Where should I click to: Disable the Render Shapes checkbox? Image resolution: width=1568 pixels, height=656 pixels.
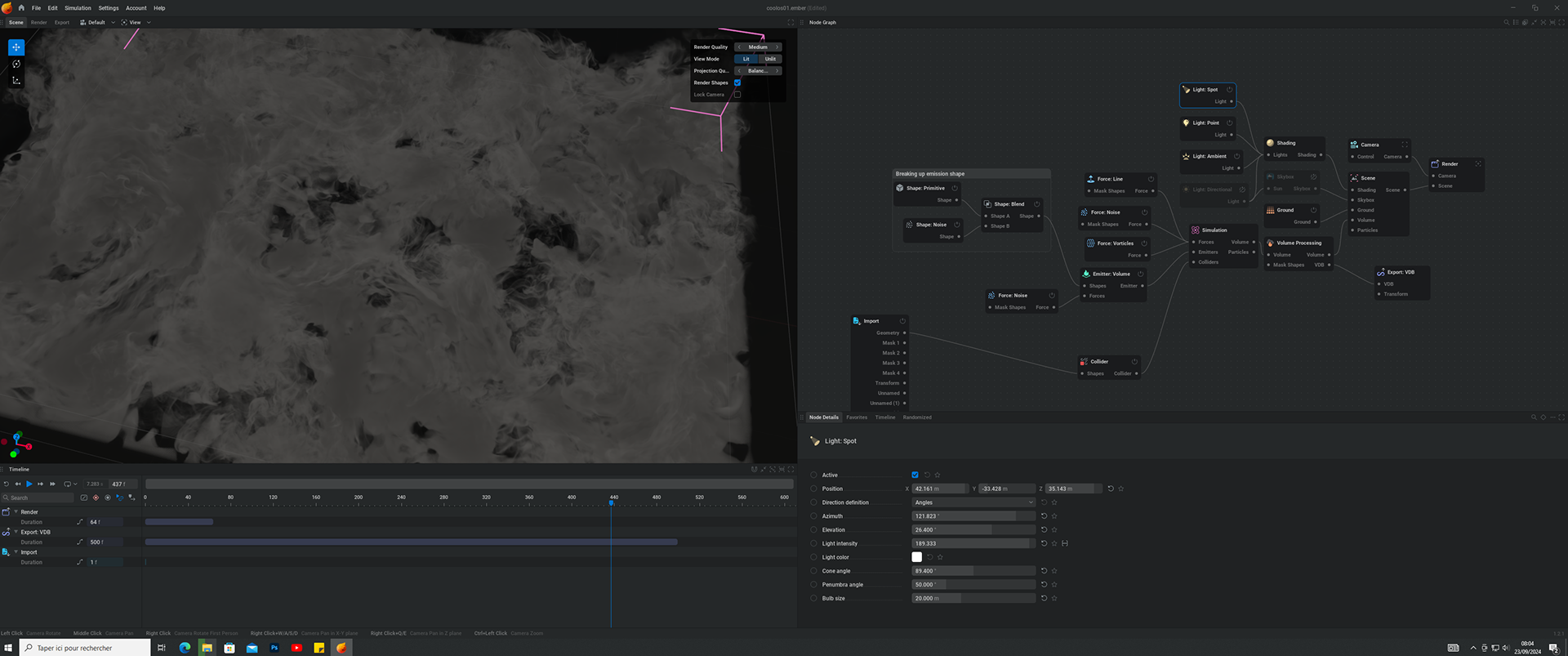pyautogui.click(x=737, y=83)
